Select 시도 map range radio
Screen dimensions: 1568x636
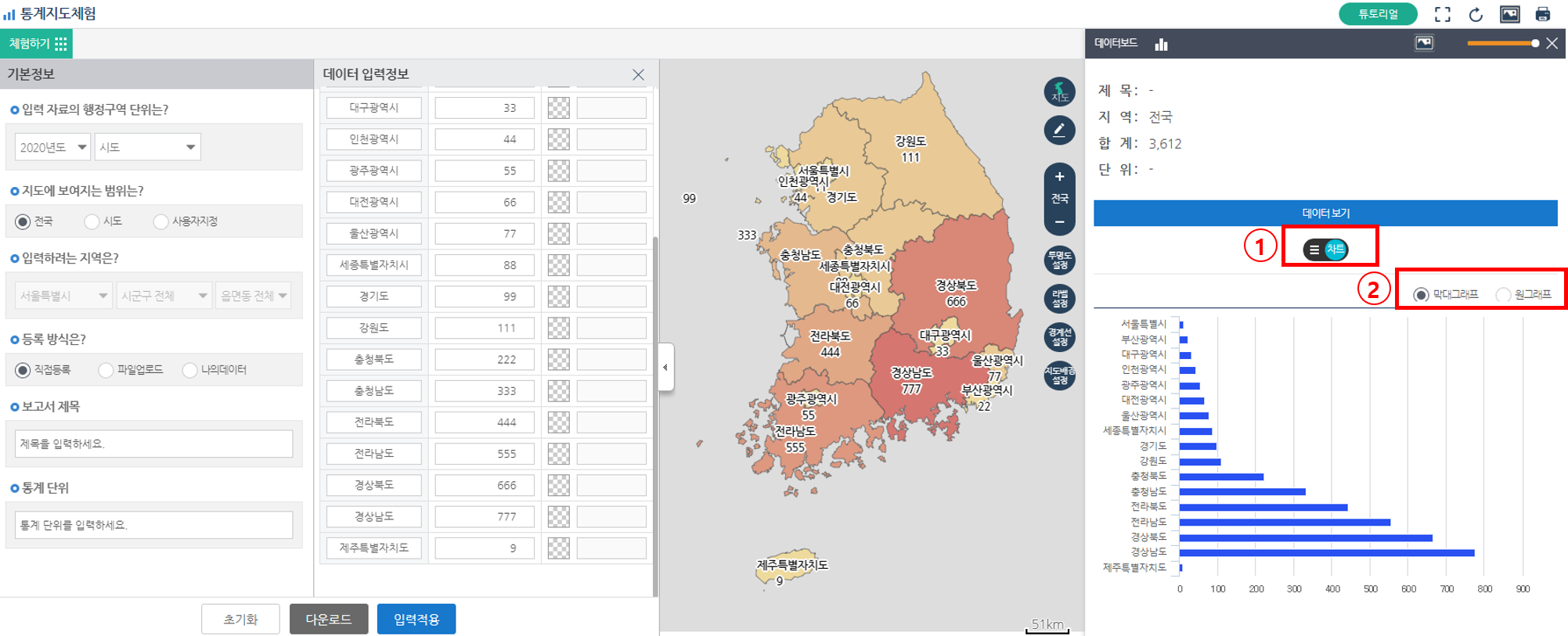click(92, 222)
